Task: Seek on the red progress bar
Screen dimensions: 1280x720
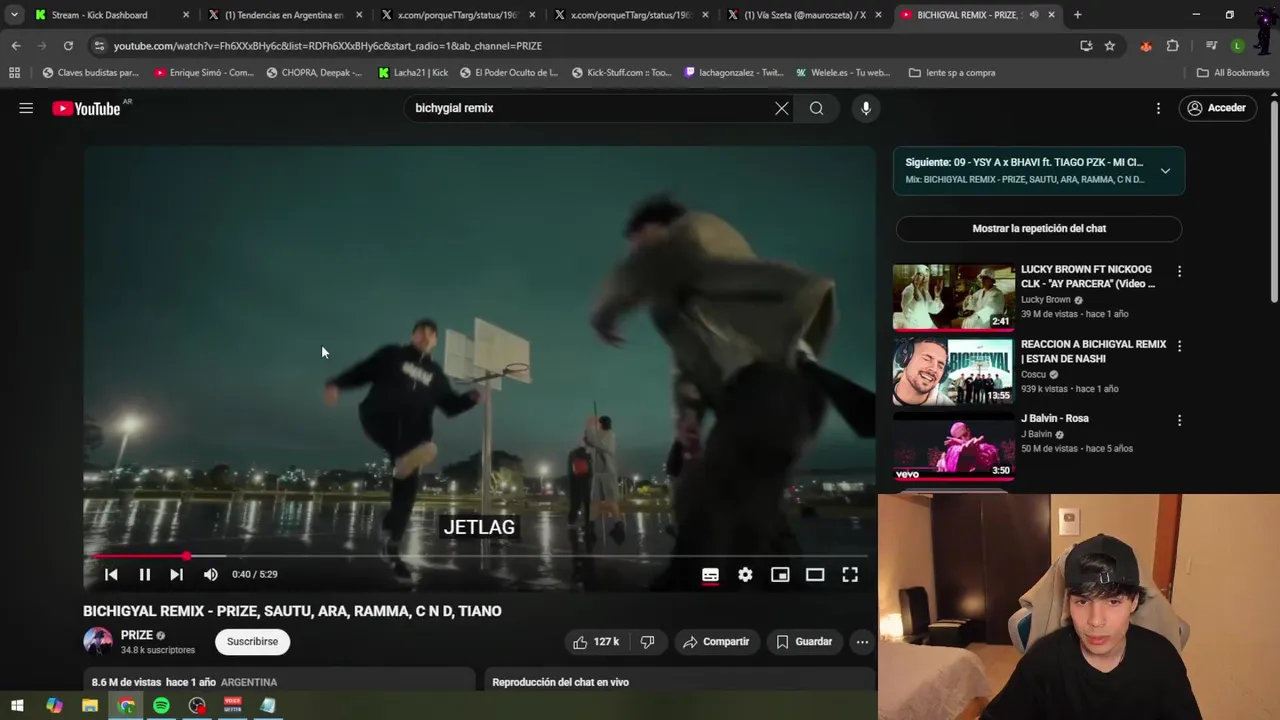Action: [x=480, y=555]
